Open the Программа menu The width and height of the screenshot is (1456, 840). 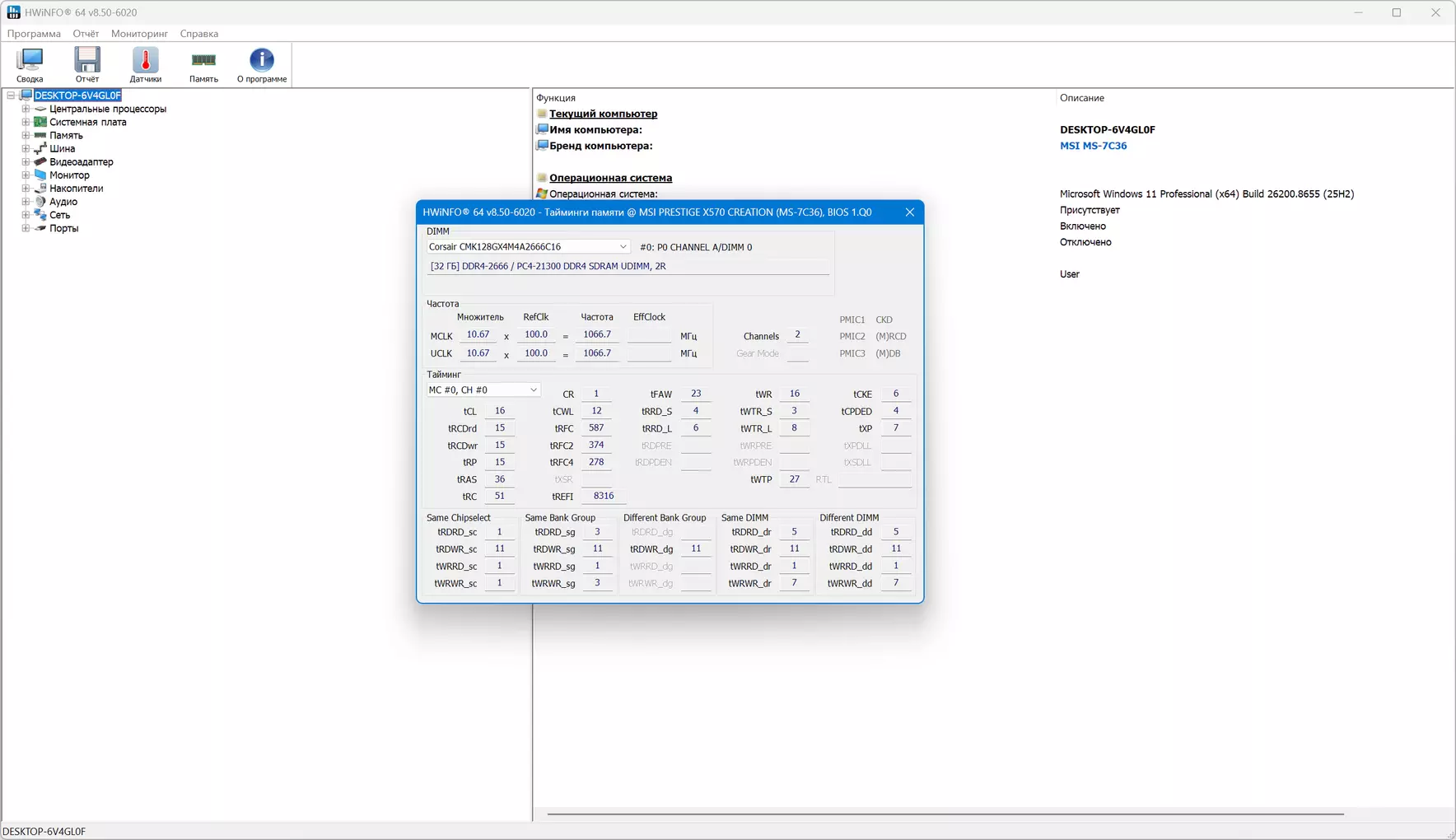[34, 34]
